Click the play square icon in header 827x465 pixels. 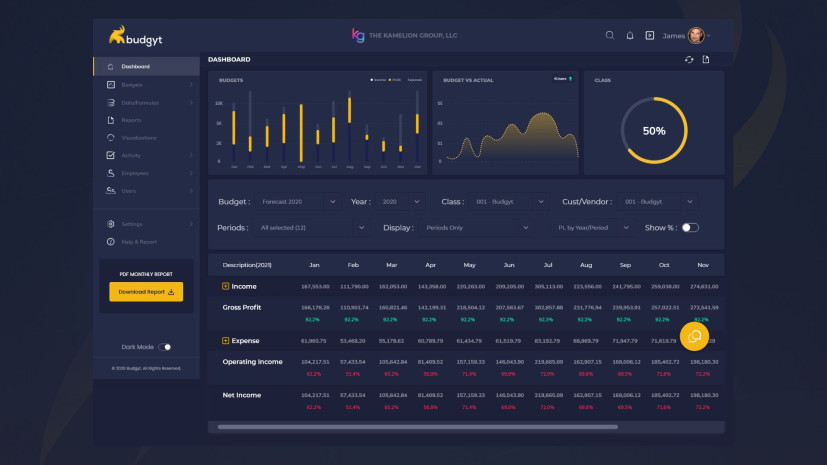coord(649,35)
